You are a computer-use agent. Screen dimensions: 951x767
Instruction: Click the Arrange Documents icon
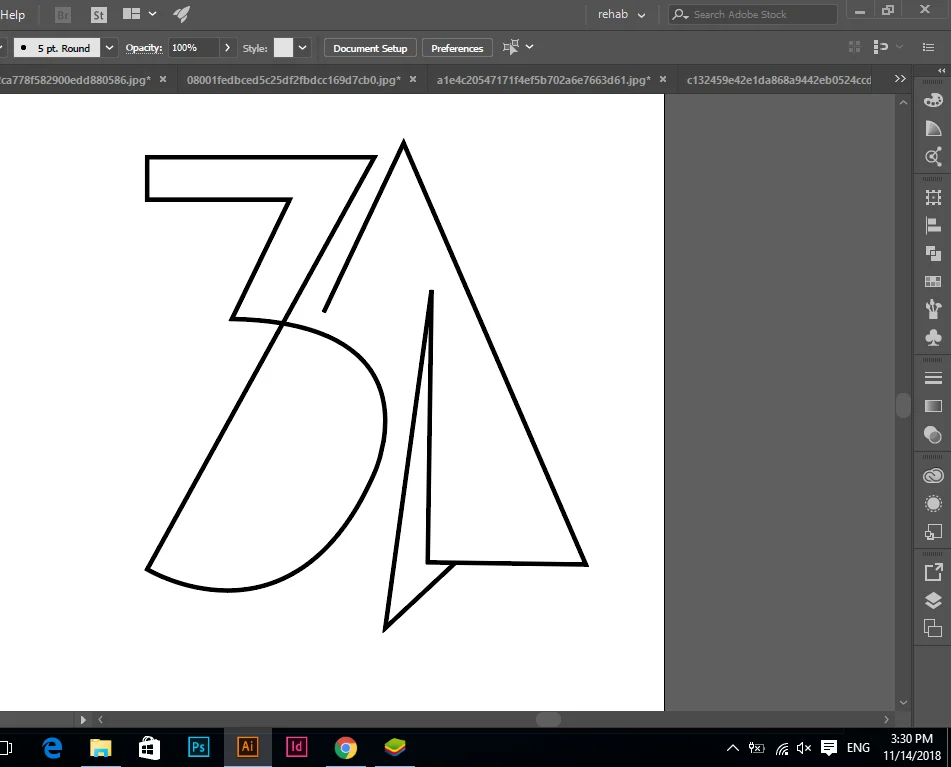coord(132,13)
